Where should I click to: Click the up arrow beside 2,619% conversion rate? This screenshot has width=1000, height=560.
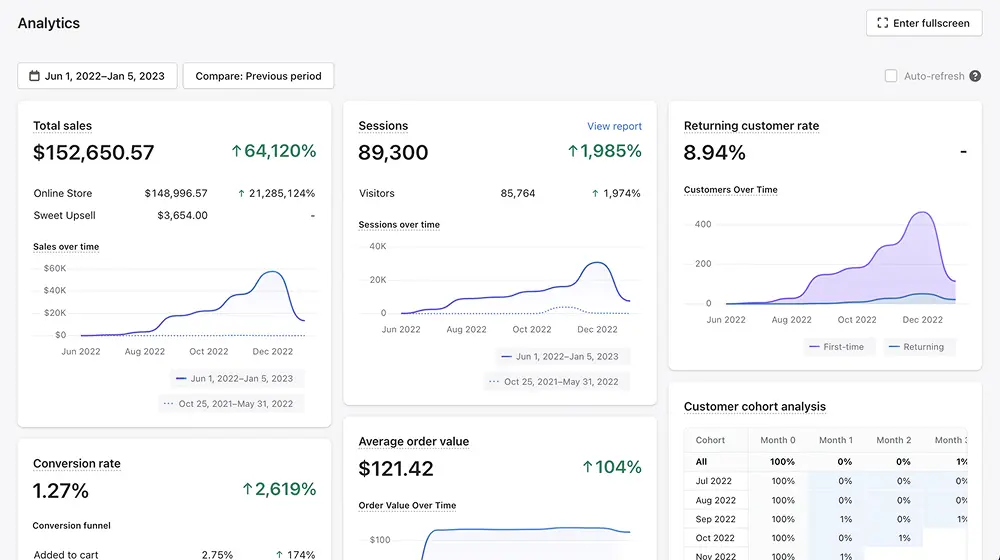(247, 489)
